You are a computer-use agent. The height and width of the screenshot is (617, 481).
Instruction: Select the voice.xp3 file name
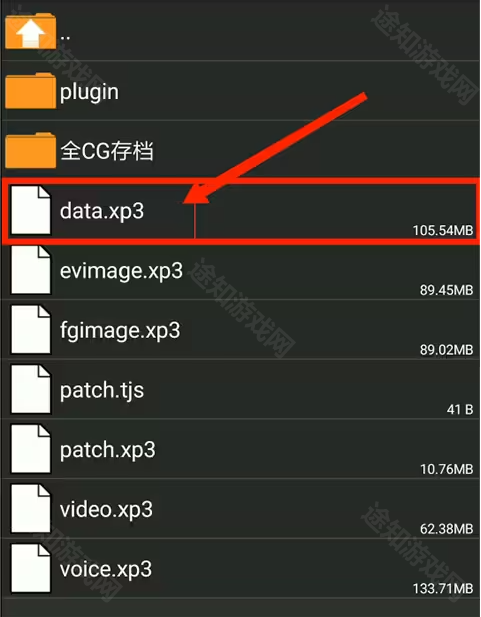pyautogui.click(x=106, y=569)
